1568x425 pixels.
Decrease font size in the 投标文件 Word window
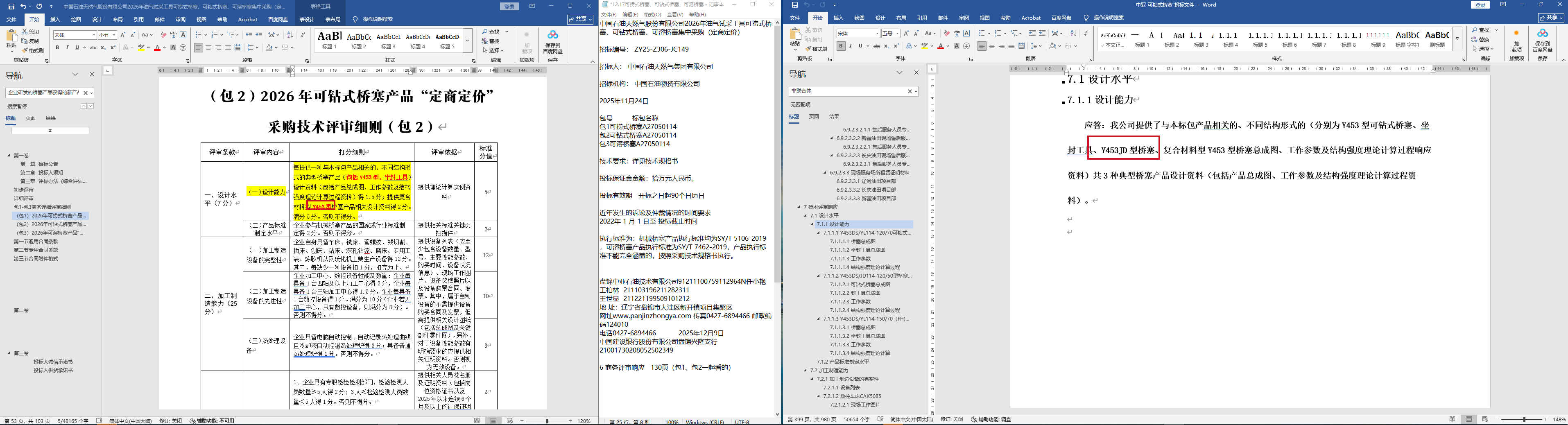[x=916, y=34]
